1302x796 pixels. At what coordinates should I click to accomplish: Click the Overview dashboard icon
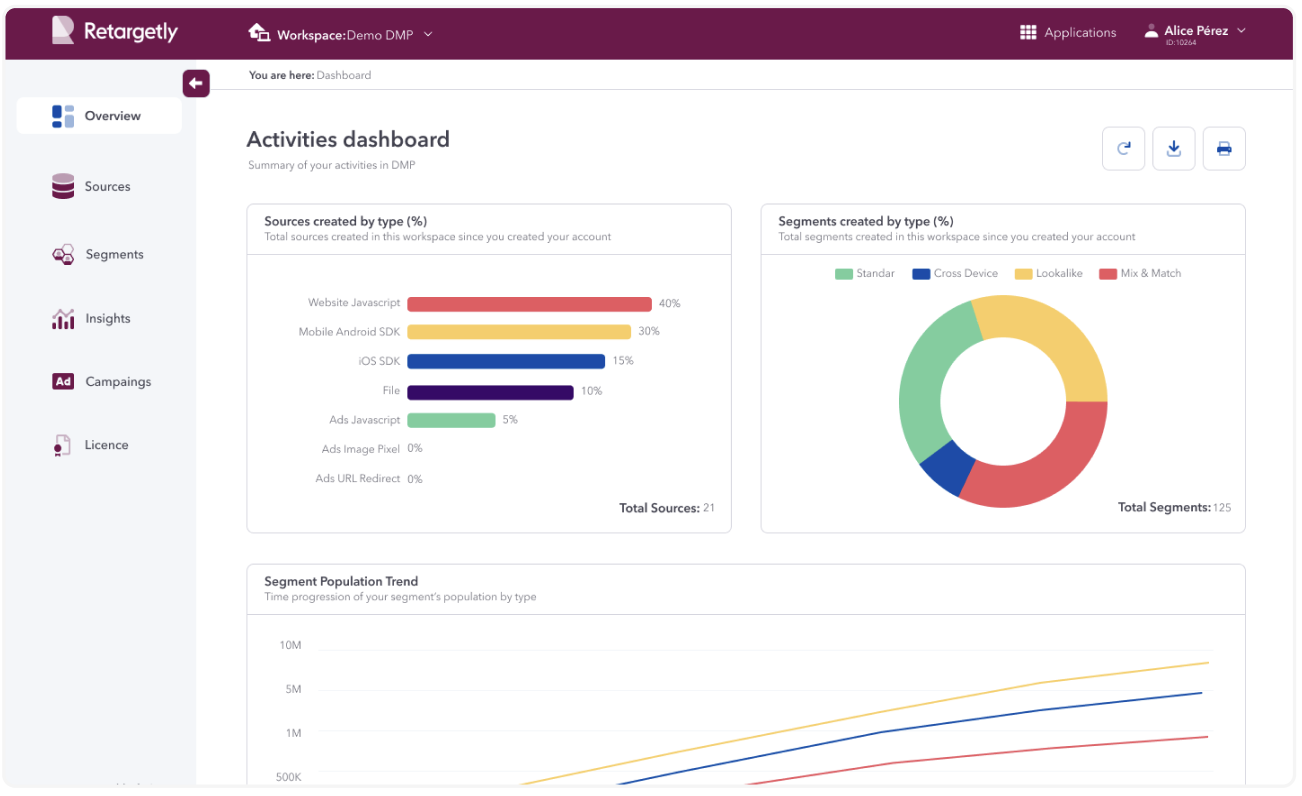[x=63, y=116]
